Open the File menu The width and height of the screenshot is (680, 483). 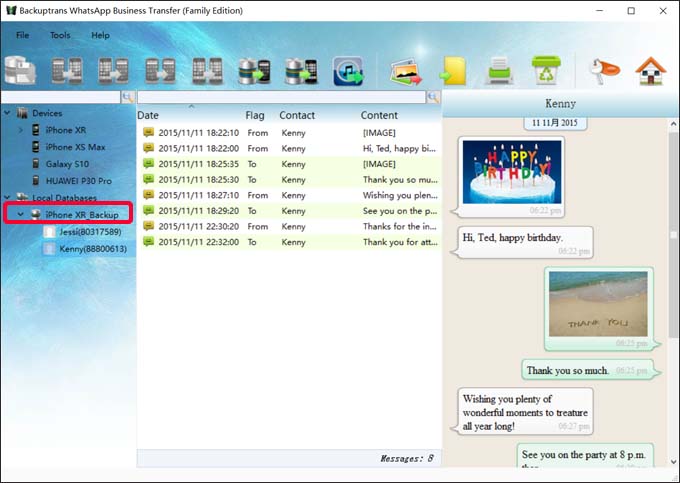click(x=23, y=35)
